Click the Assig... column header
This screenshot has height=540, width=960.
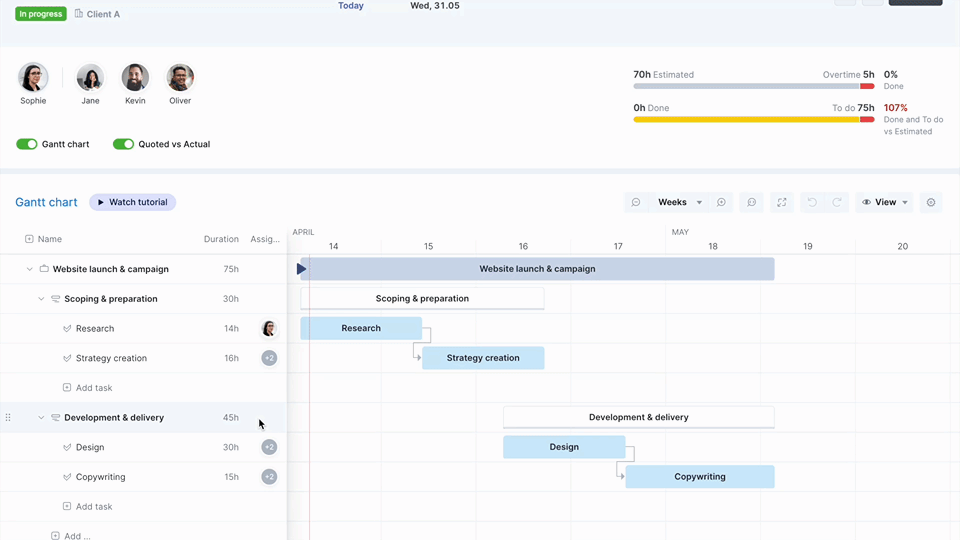pyautogui.click(x=264, y=239)
